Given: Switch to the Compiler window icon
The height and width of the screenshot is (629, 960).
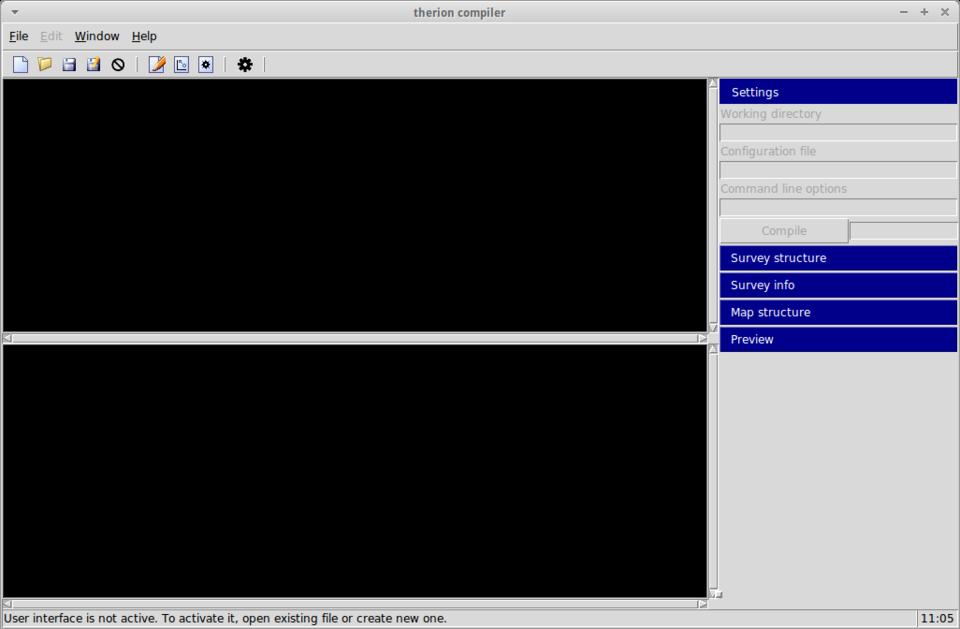Looking at the screenshot, I should [205, 65].
